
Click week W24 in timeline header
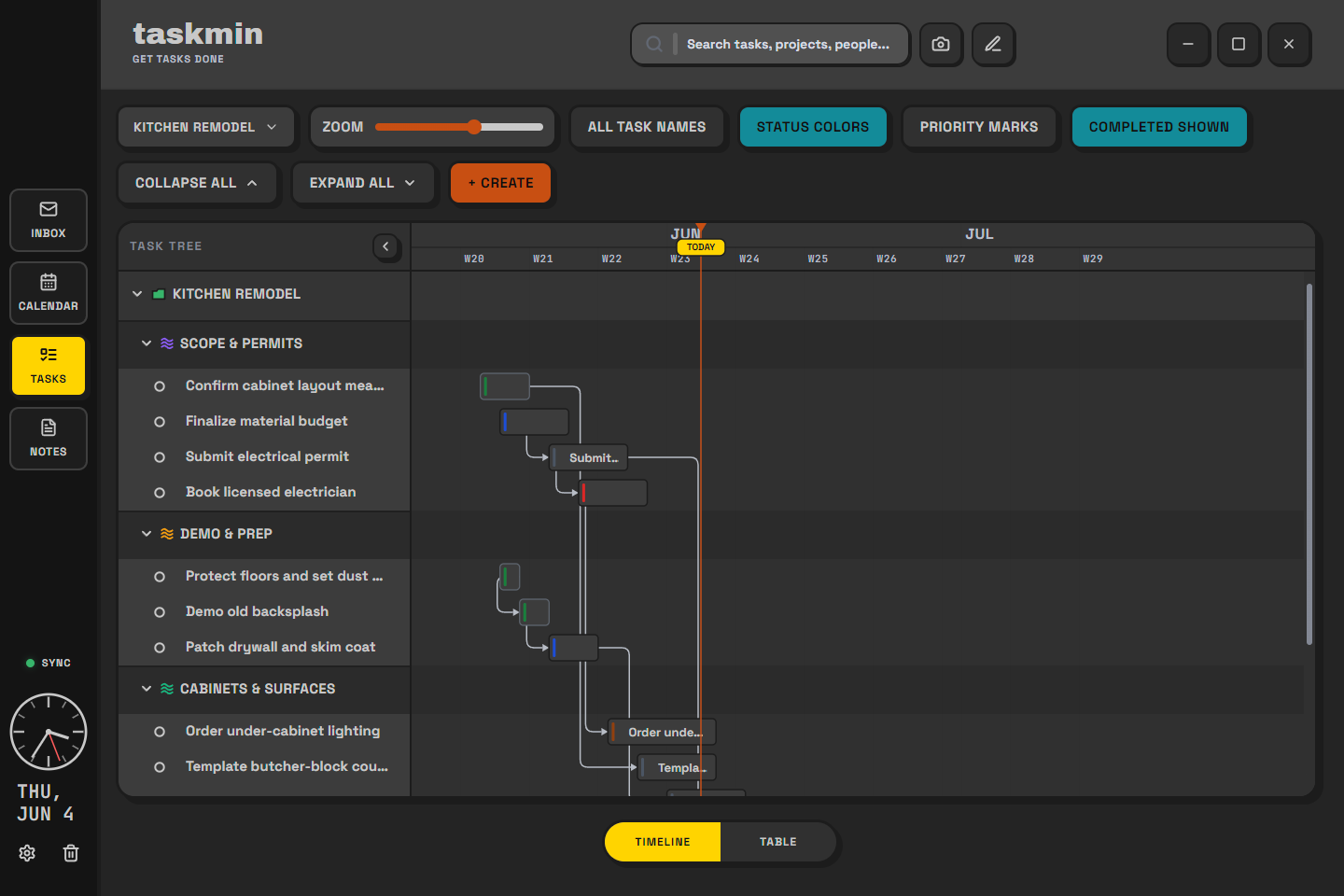pos(749,259)
